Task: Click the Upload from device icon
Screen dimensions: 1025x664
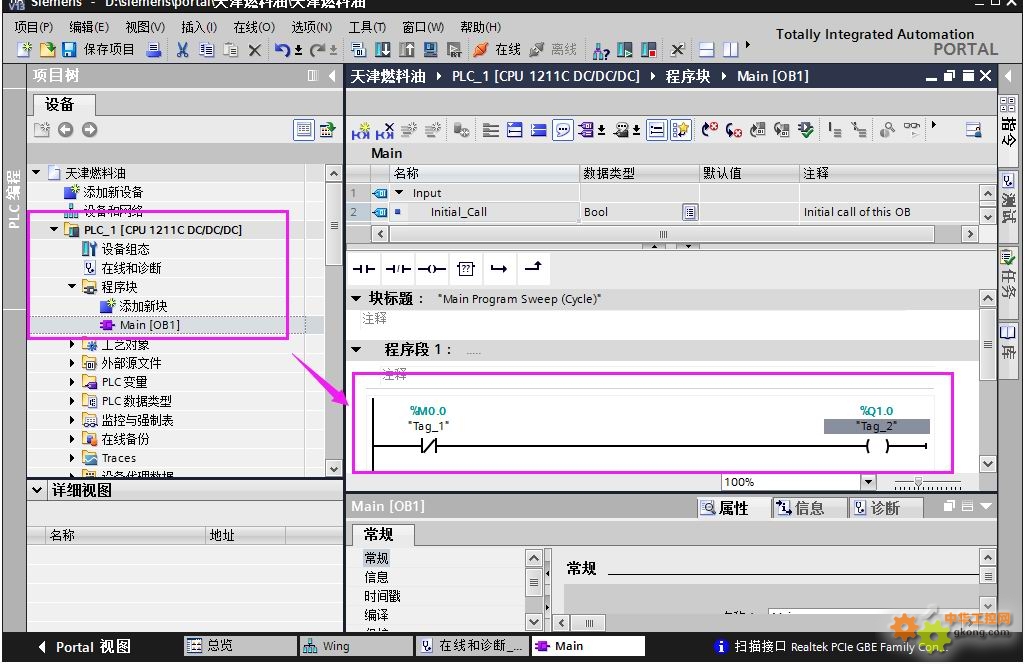Action: (x=407, y=50)
